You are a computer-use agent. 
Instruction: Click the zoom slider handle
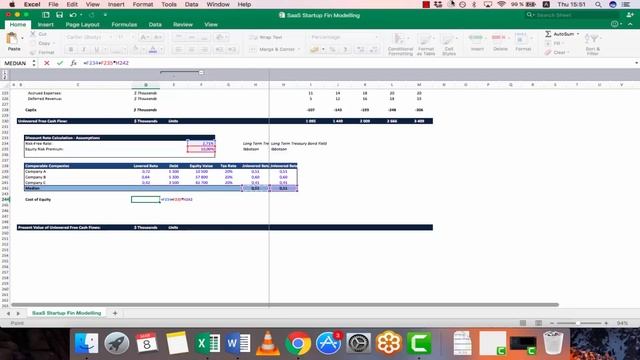click(x=578, y=323)
